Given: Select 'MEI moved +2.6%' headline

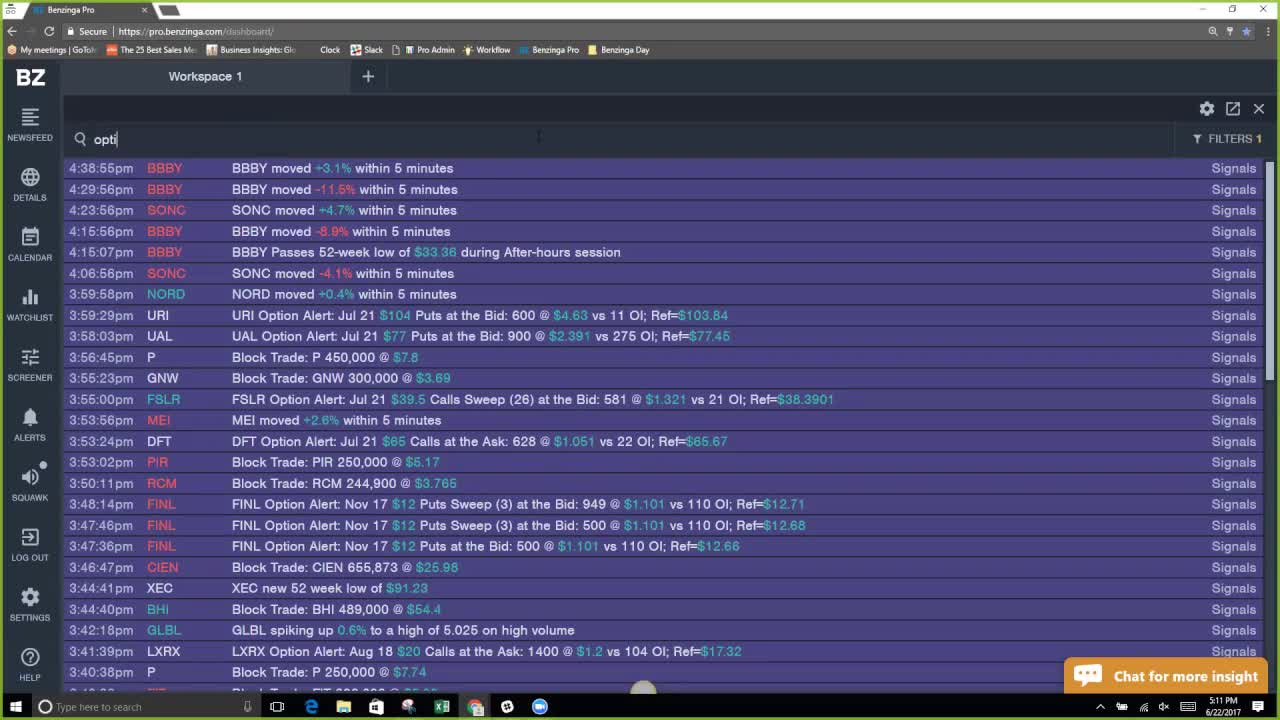Looking at the screenshot, I should 337,420.
